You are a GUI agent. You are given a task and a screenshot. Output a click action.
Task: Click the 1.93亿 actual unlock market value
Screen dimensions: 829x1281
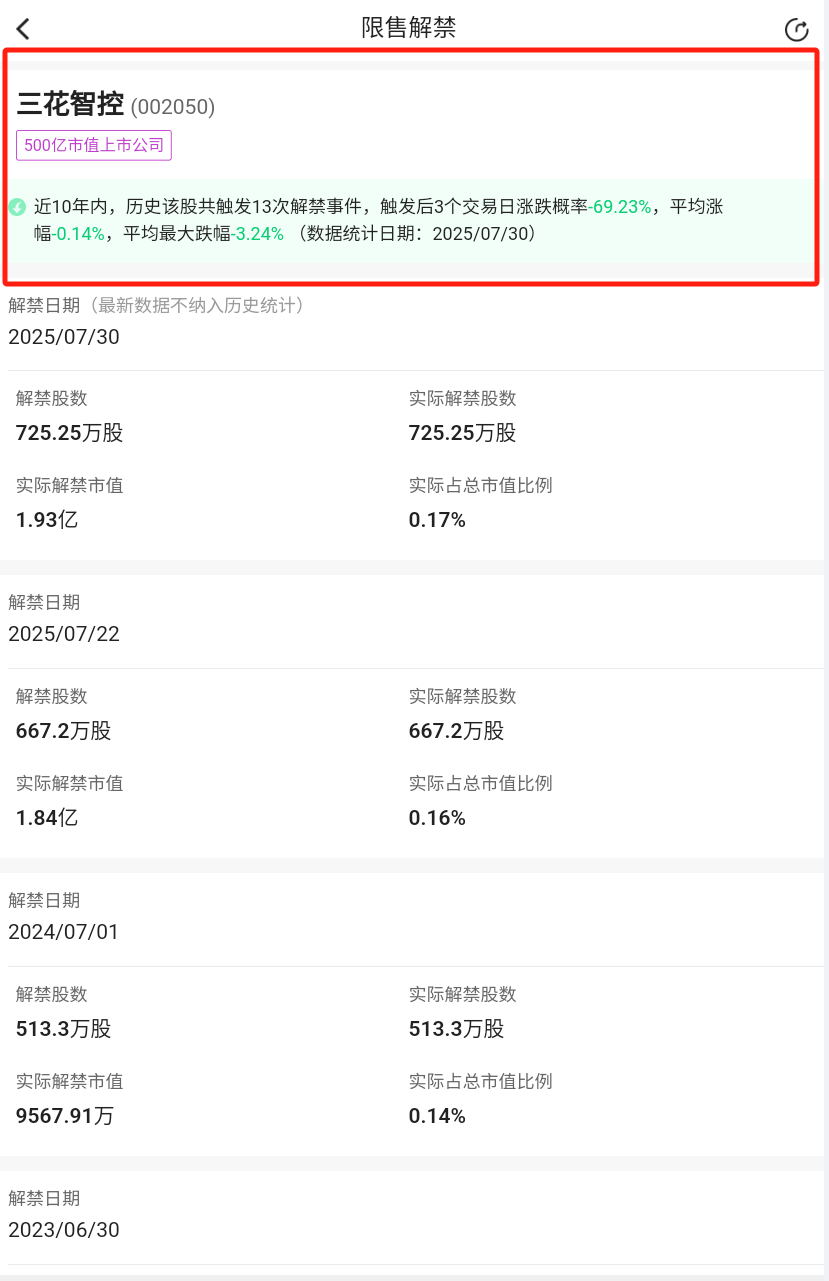click(47, 520)
